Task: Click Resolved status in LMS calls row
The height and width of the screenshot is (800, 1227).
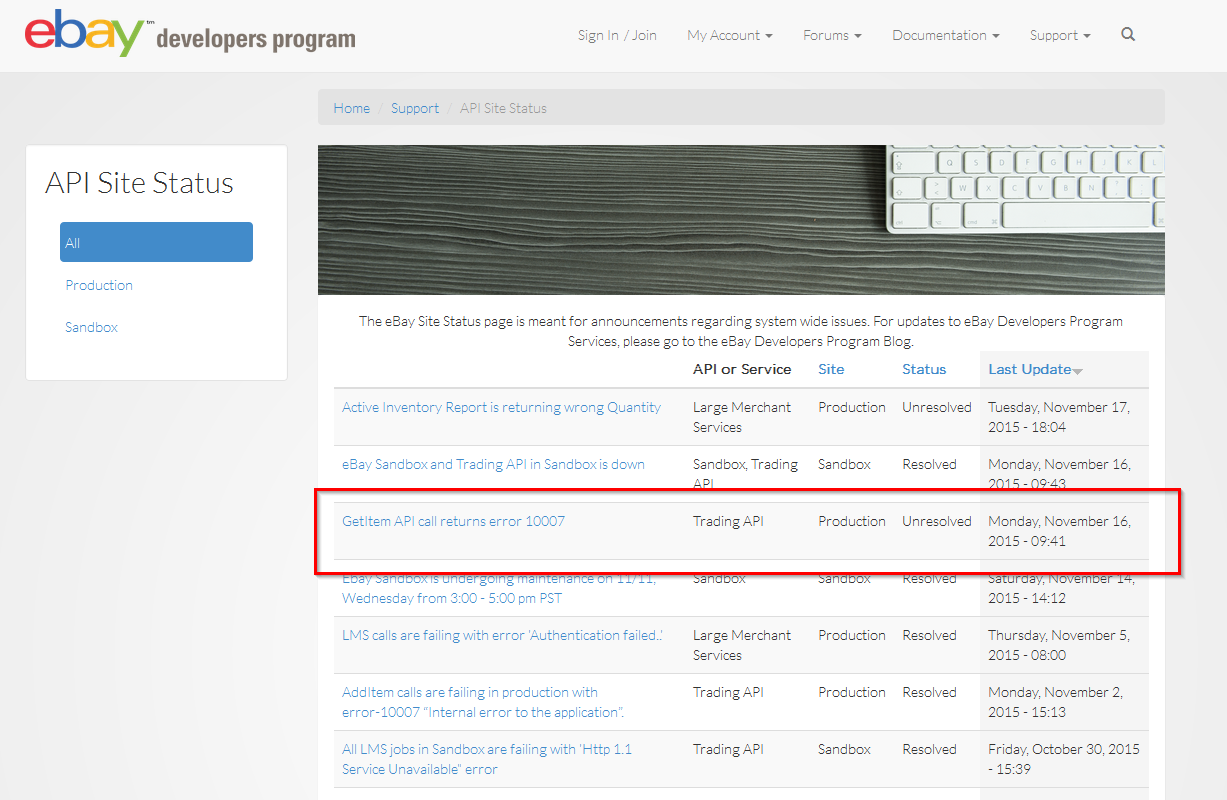Action: tap(929, 635)
